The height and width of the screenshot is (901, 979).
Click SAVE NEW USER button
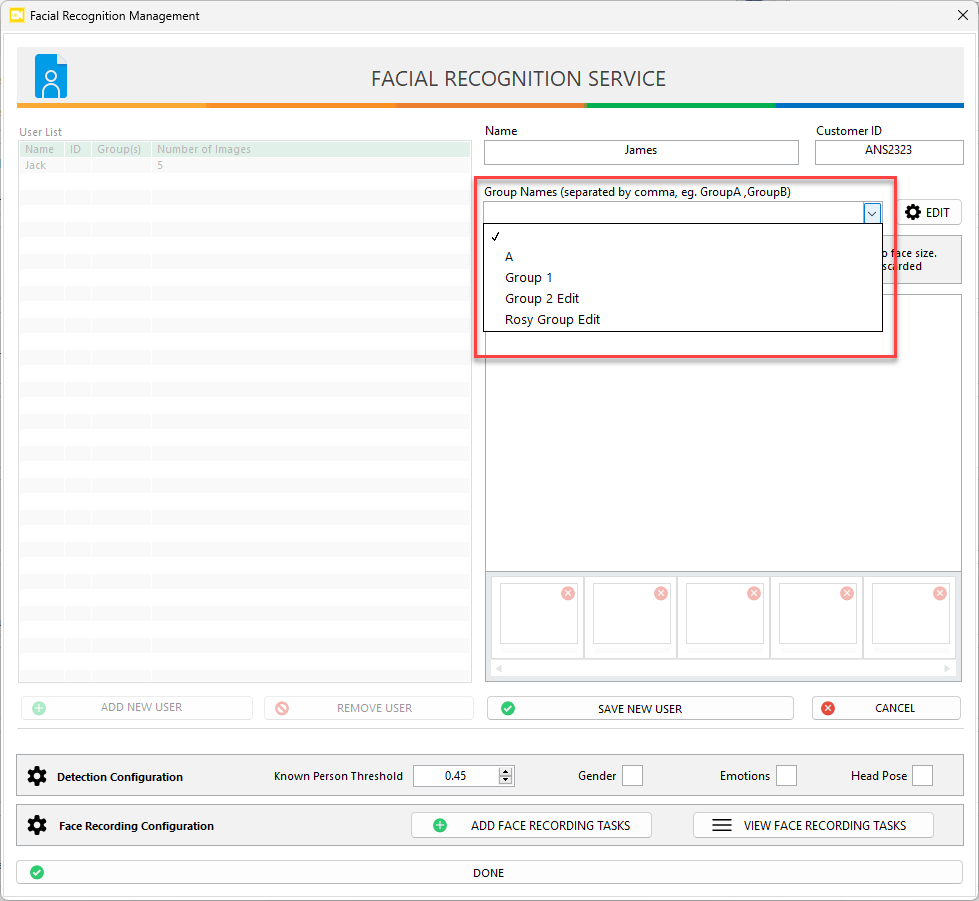[640, 708]
